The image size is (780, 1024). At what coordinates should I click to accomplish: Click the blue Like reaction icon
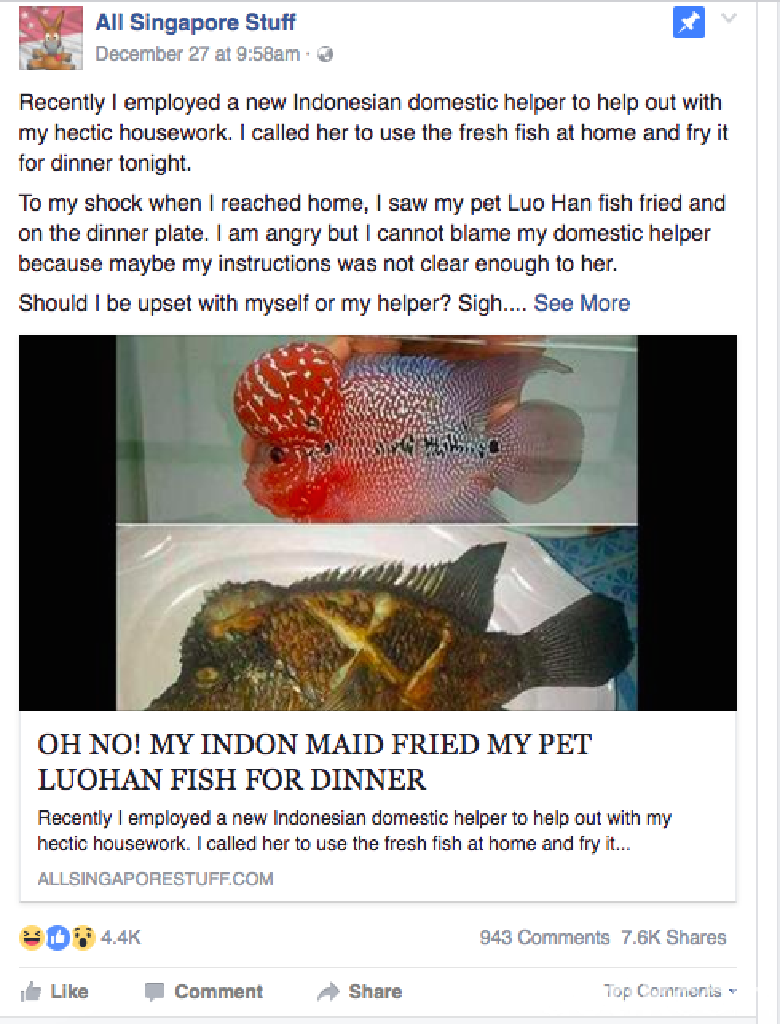click(x=57, y=938)
